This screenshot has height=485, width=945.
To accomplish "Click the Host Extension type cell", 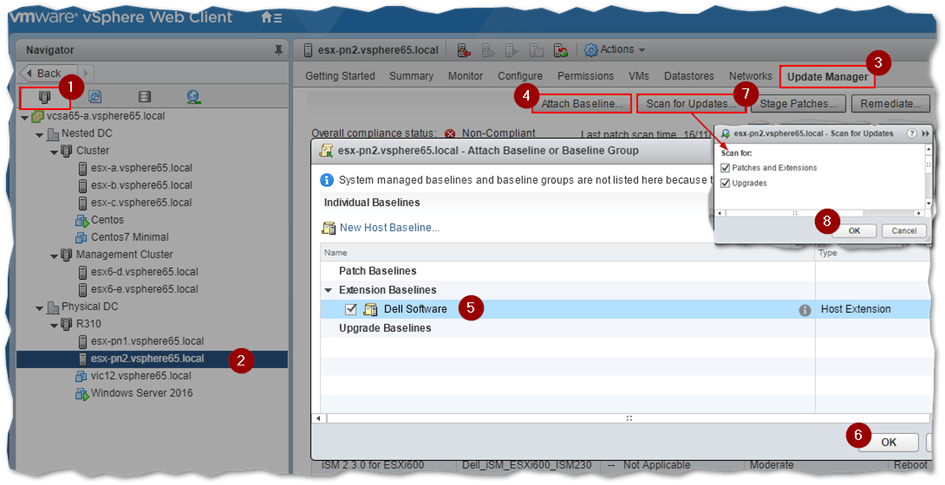I will (x=855, y=310).
